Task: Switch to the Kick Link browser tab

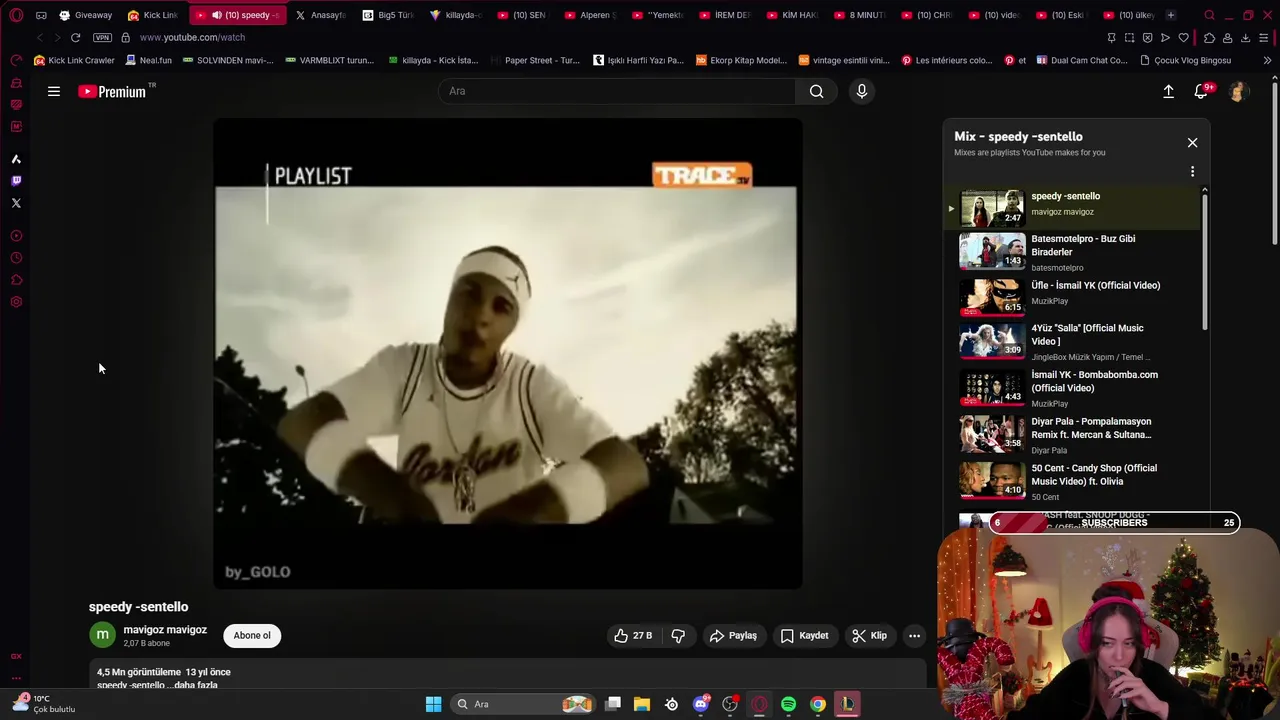Action: [x=153, y=15]
